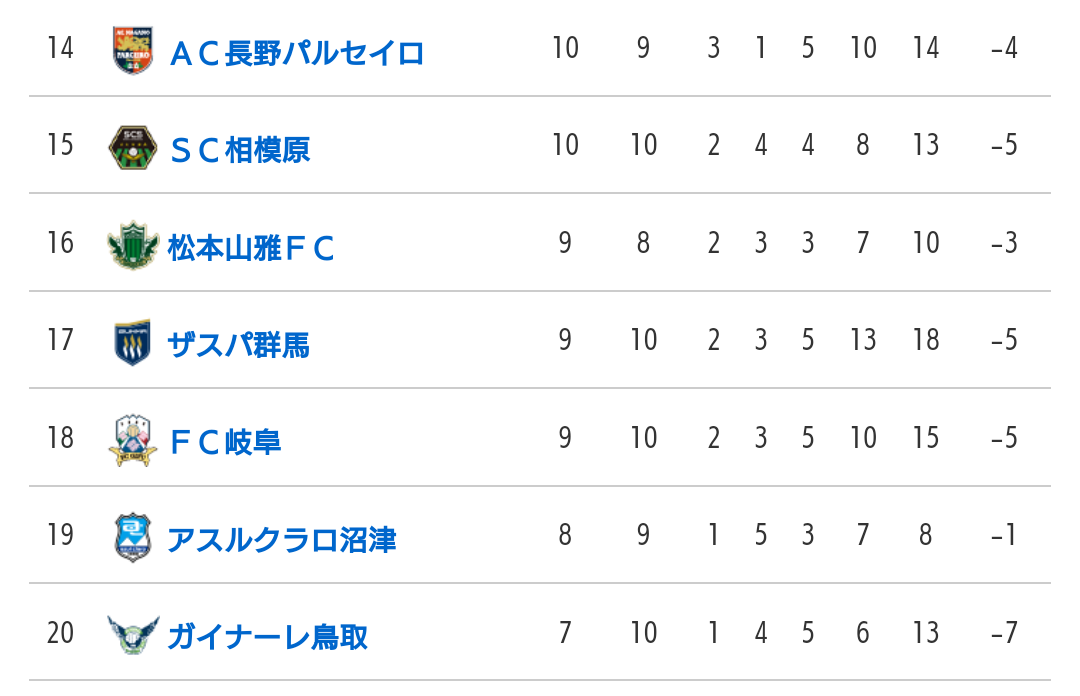Image resolution: width=1080 pixels, height=696 pixels.
Task: Click rank number 16 beside 松本山雅ＦＣ
Action: click(x=61, y=243)
